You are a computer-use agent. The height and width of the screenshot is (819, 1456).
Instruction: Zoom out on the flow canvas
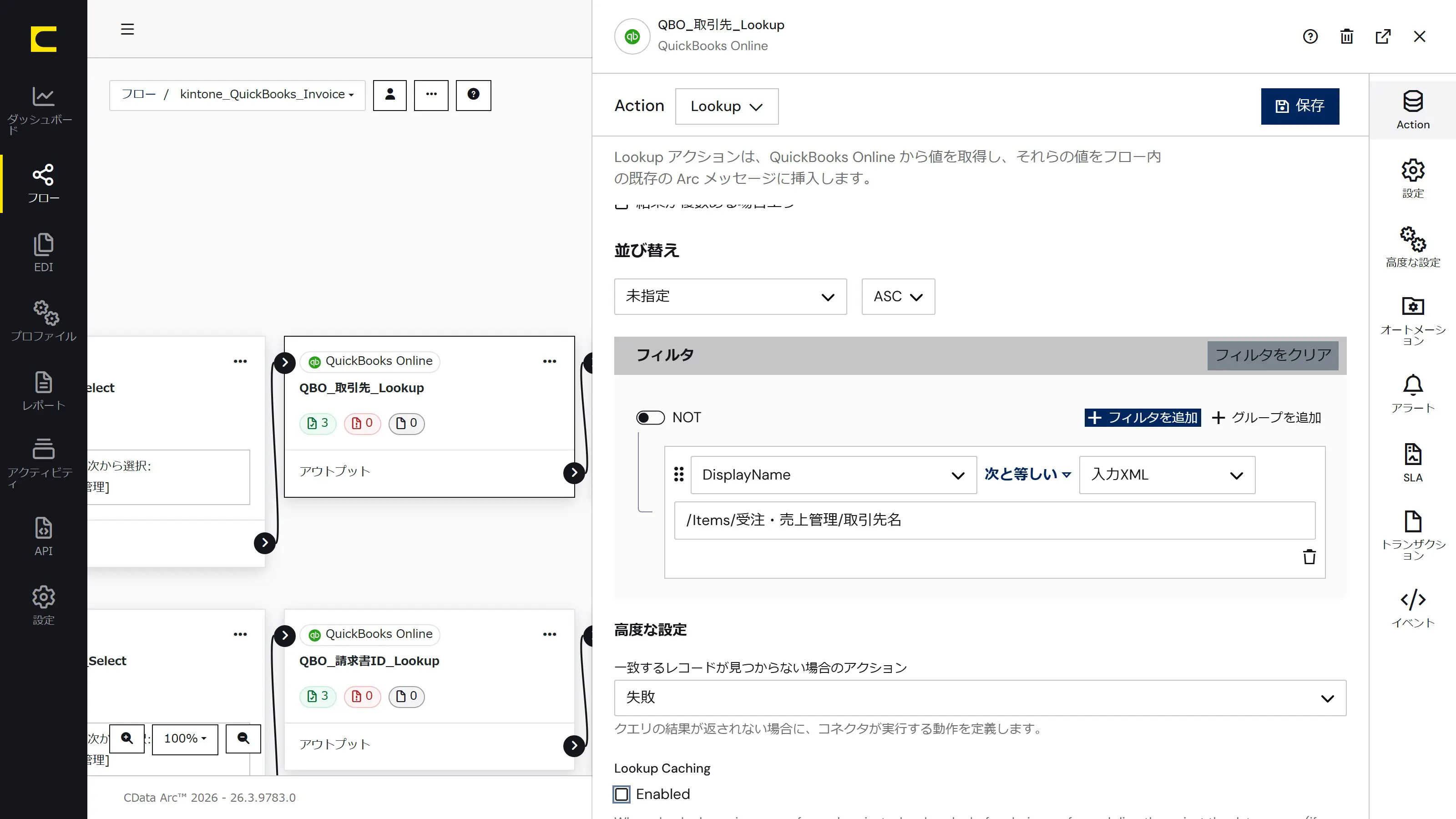[x=243, y=738]
